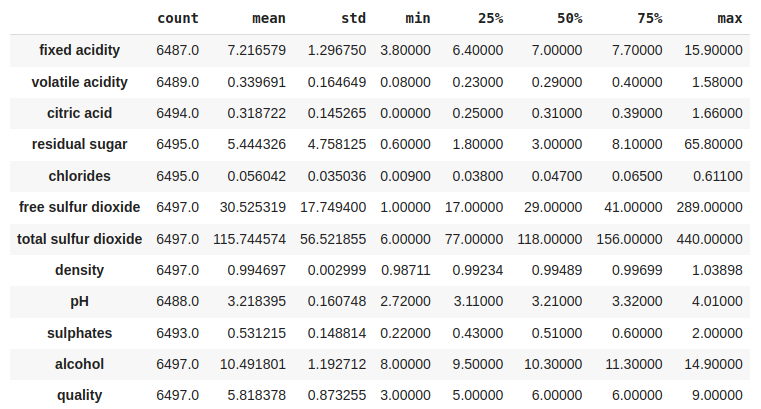Click std value 0.145265

pos(337,113)
